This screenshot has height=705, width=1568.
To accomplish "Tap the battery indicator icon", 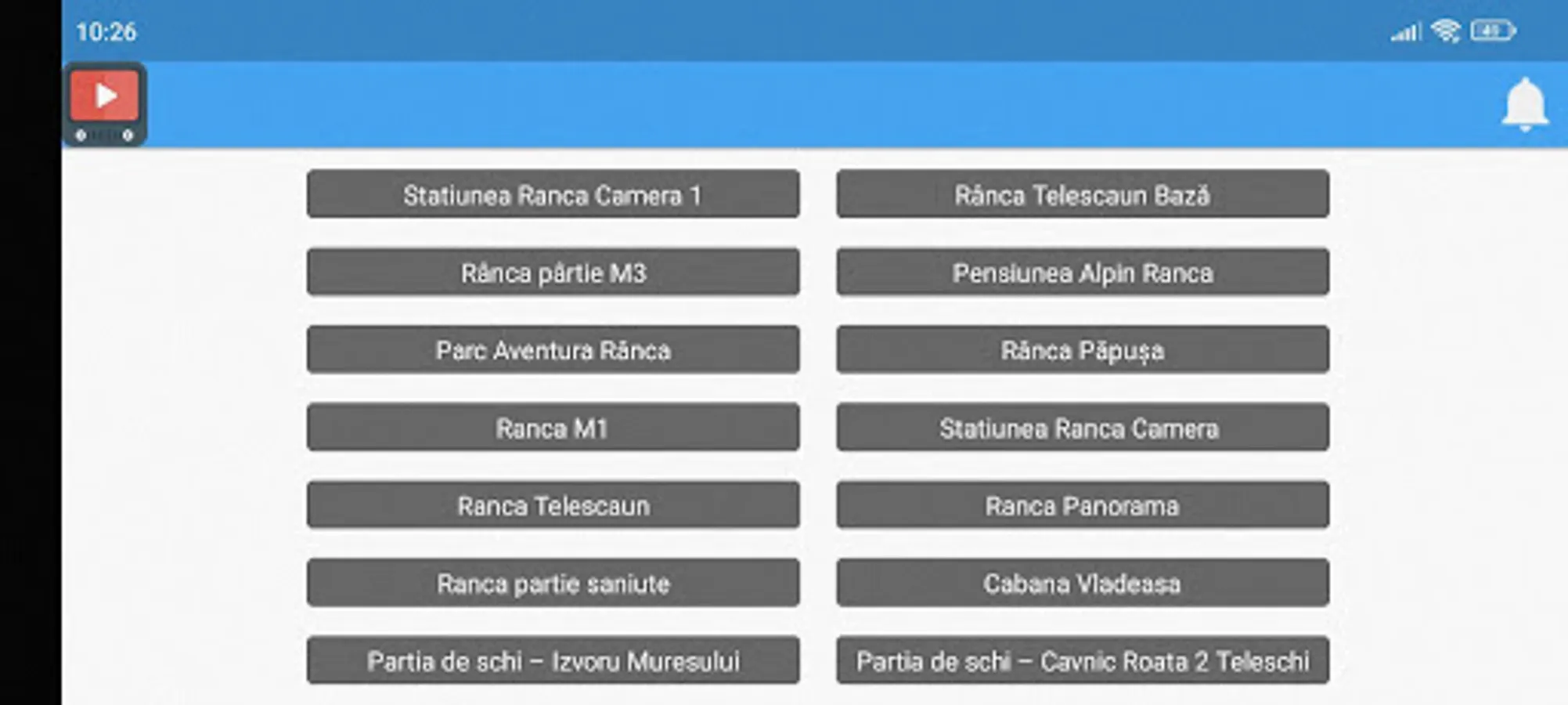I will point(1493,31).
